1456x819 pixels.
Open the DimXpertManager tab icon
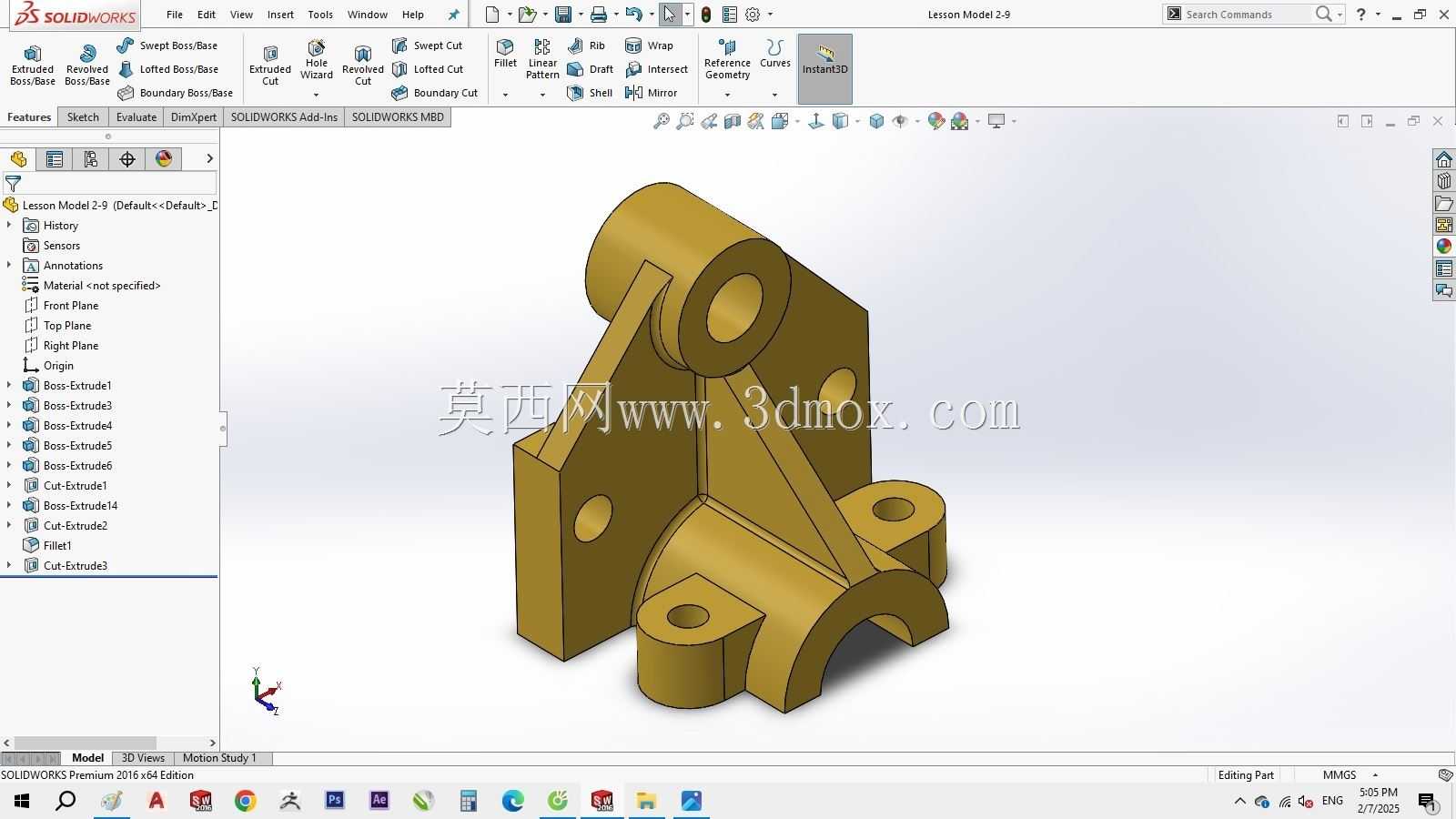pyautogui.click(x=127, y=159)
